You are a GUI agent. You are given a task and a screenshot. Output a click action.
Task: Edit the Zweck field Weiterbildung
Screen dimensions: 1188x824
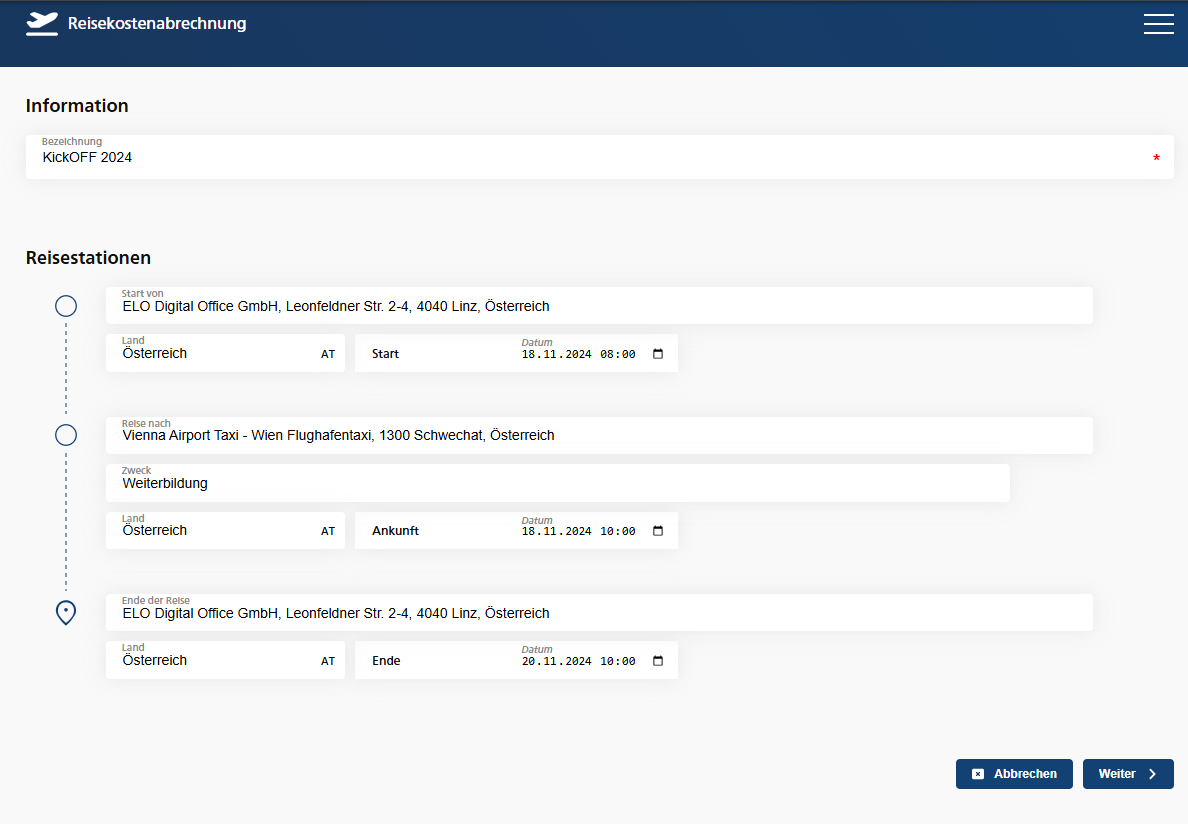pos(556,484)
